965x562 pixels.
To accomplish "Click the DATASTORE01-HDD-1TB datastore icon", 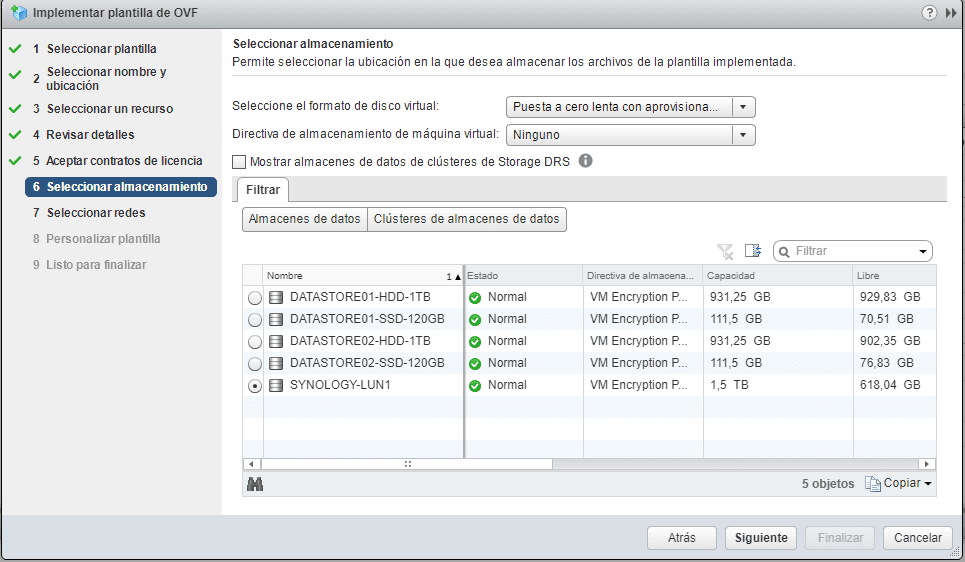I will 276,297.
